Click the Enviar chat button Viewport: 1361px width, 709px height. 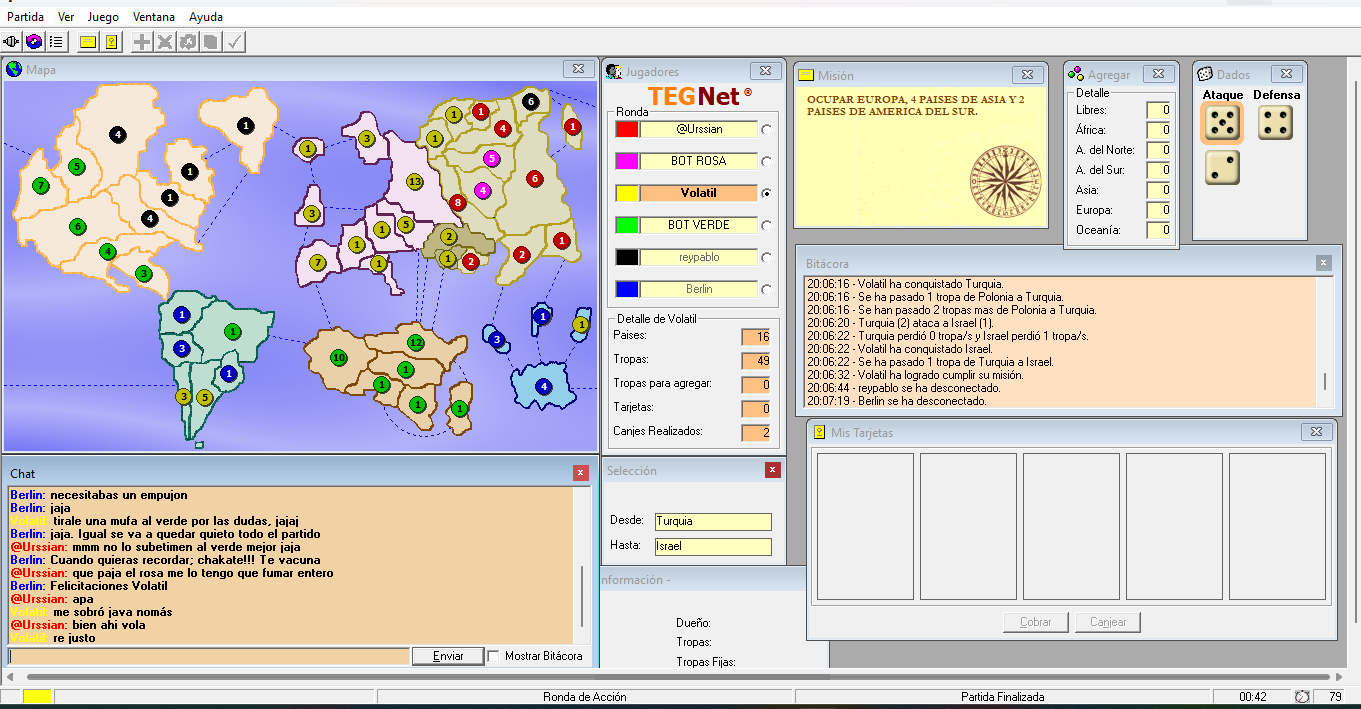point(448,656)
